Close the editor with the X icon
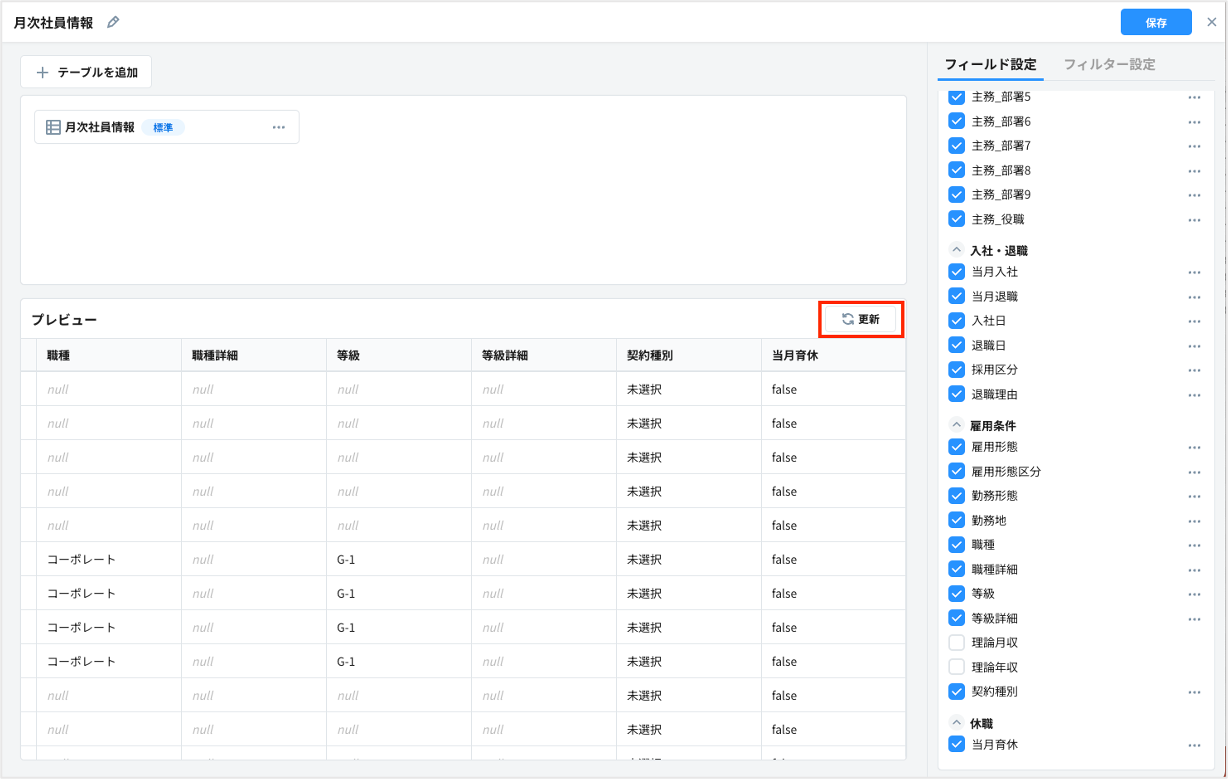 pos(1212,22)
